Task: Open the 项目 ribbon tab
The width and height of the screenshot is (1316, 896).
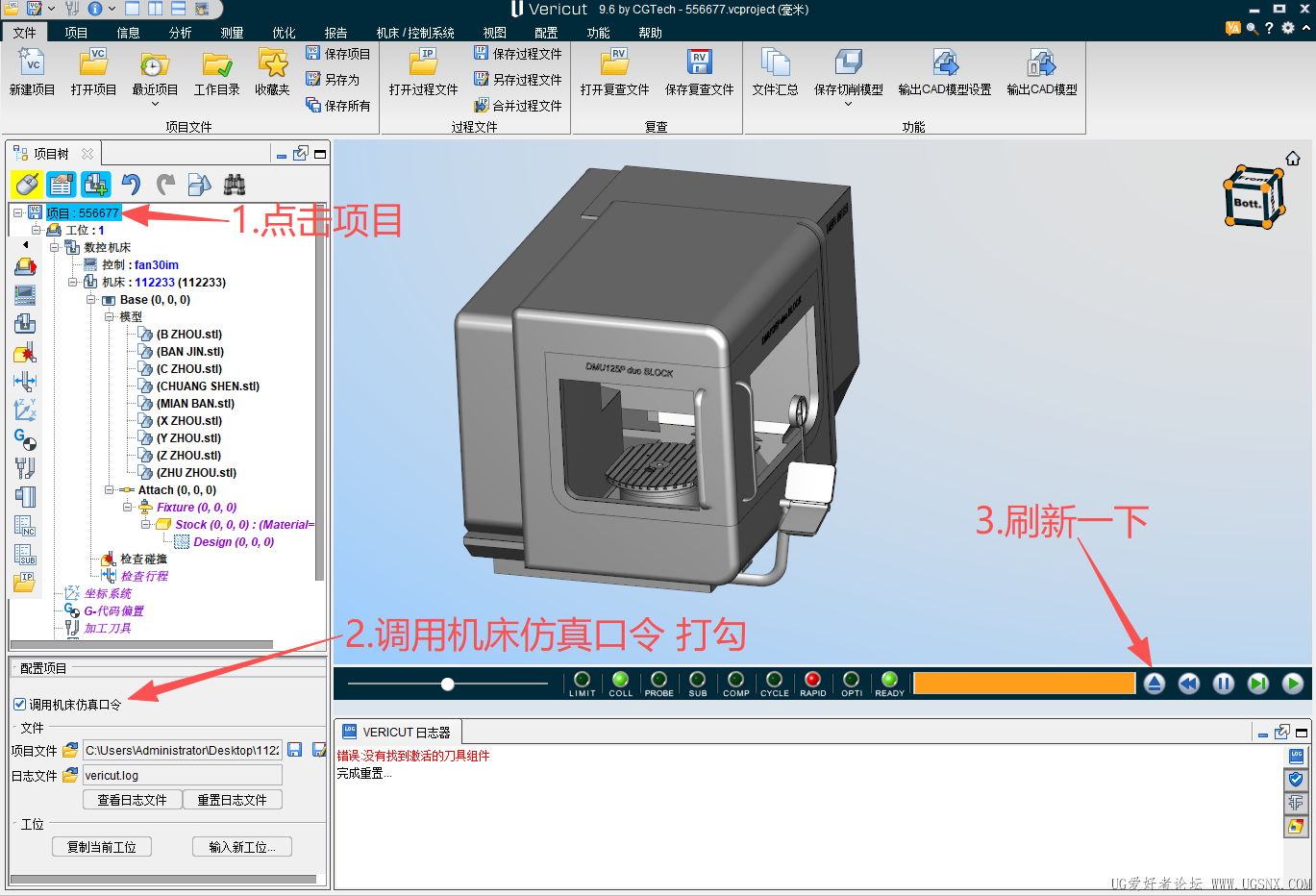Action: (x=76, y=33)
